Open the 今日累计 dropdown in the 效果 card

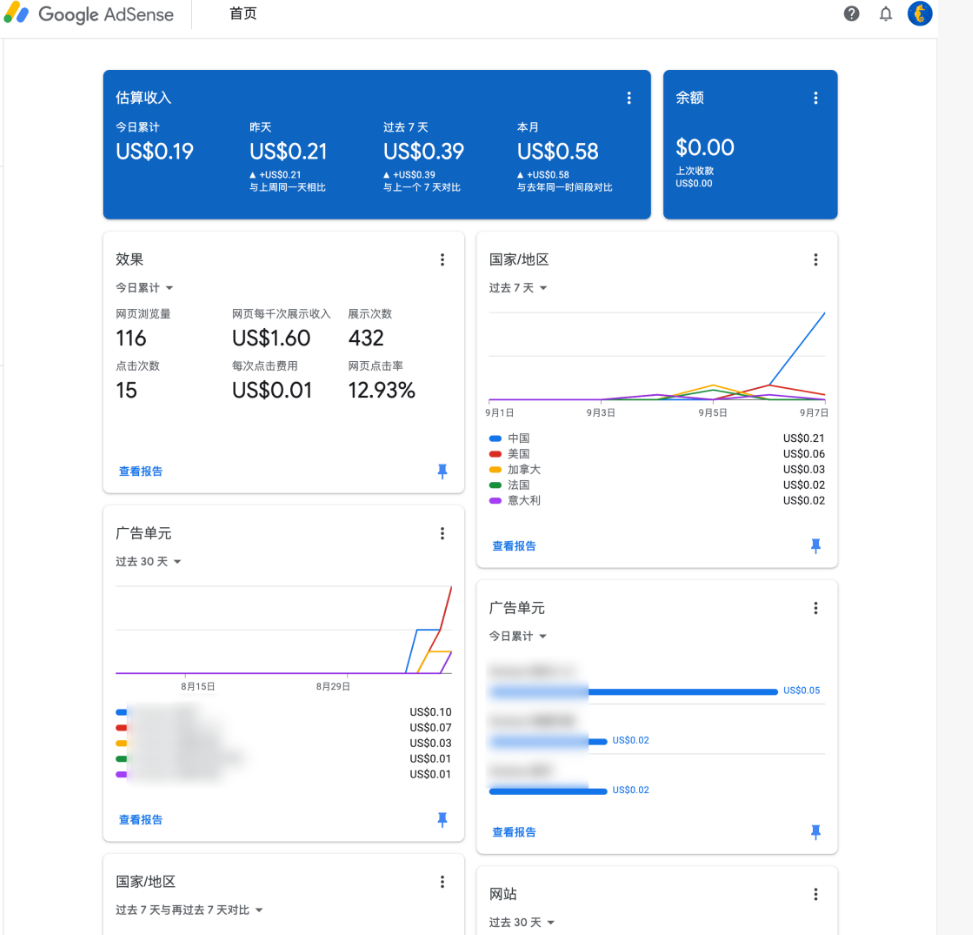point(145,287)
